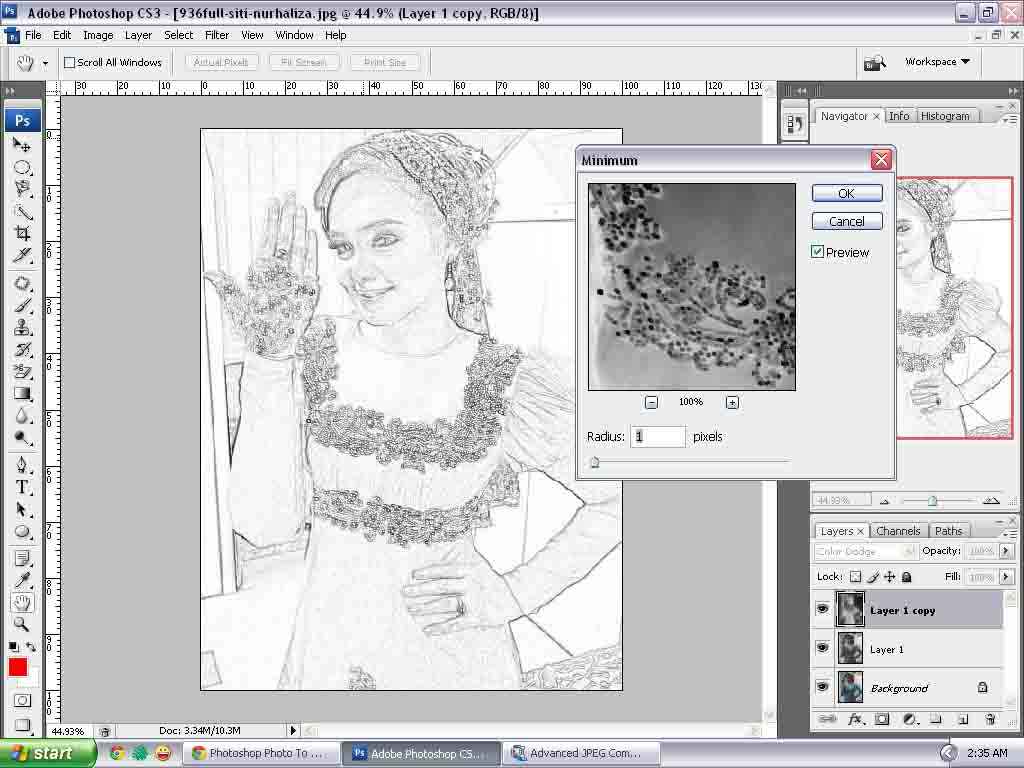Click the Go to Bridge icon
1024x768 pixels.
click(x=874, y=63)
